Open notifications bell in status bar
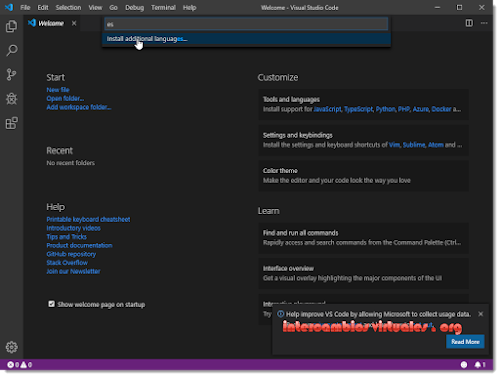Image resolution: width=500 pixels, height=377 pixels. coord(480,365)
